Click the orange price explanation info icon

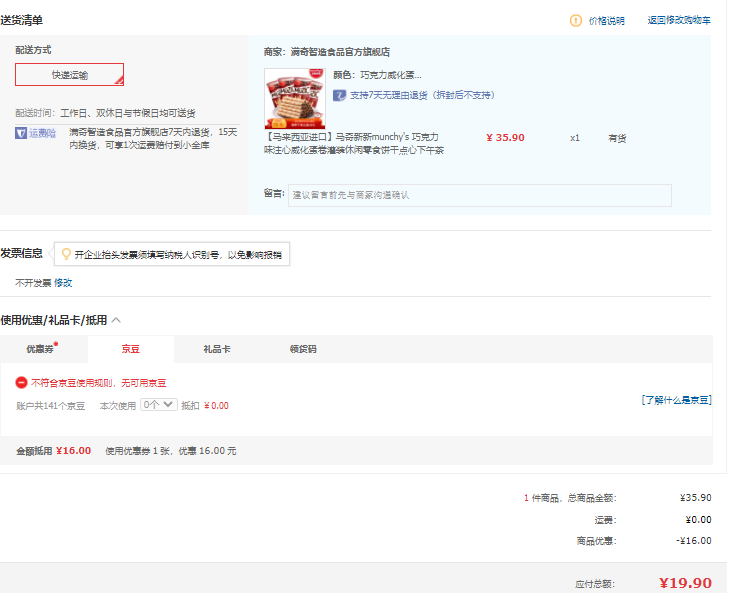click(576, 20)
